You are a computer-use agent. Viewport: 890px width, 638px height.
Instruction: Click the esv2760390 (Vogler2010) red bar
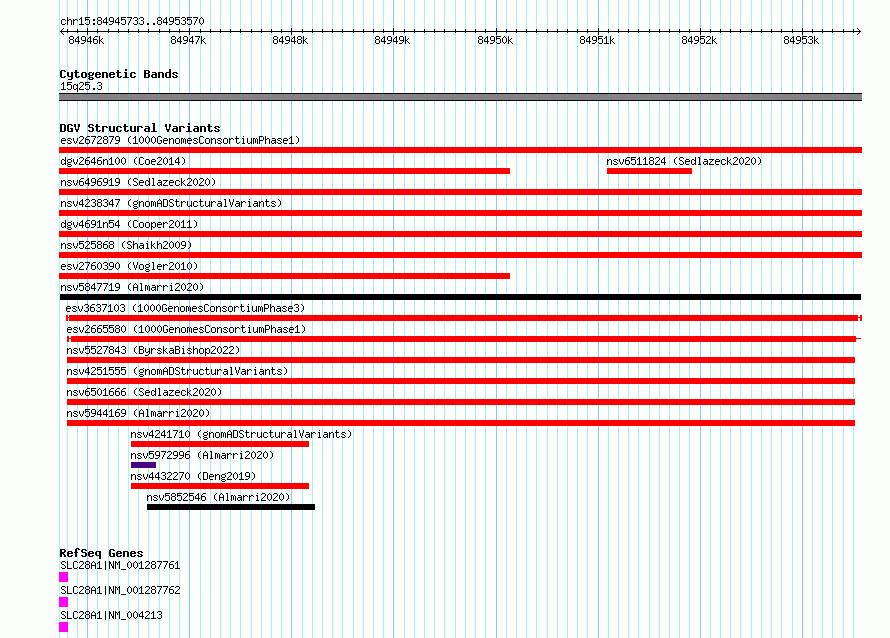click(284, 276)
